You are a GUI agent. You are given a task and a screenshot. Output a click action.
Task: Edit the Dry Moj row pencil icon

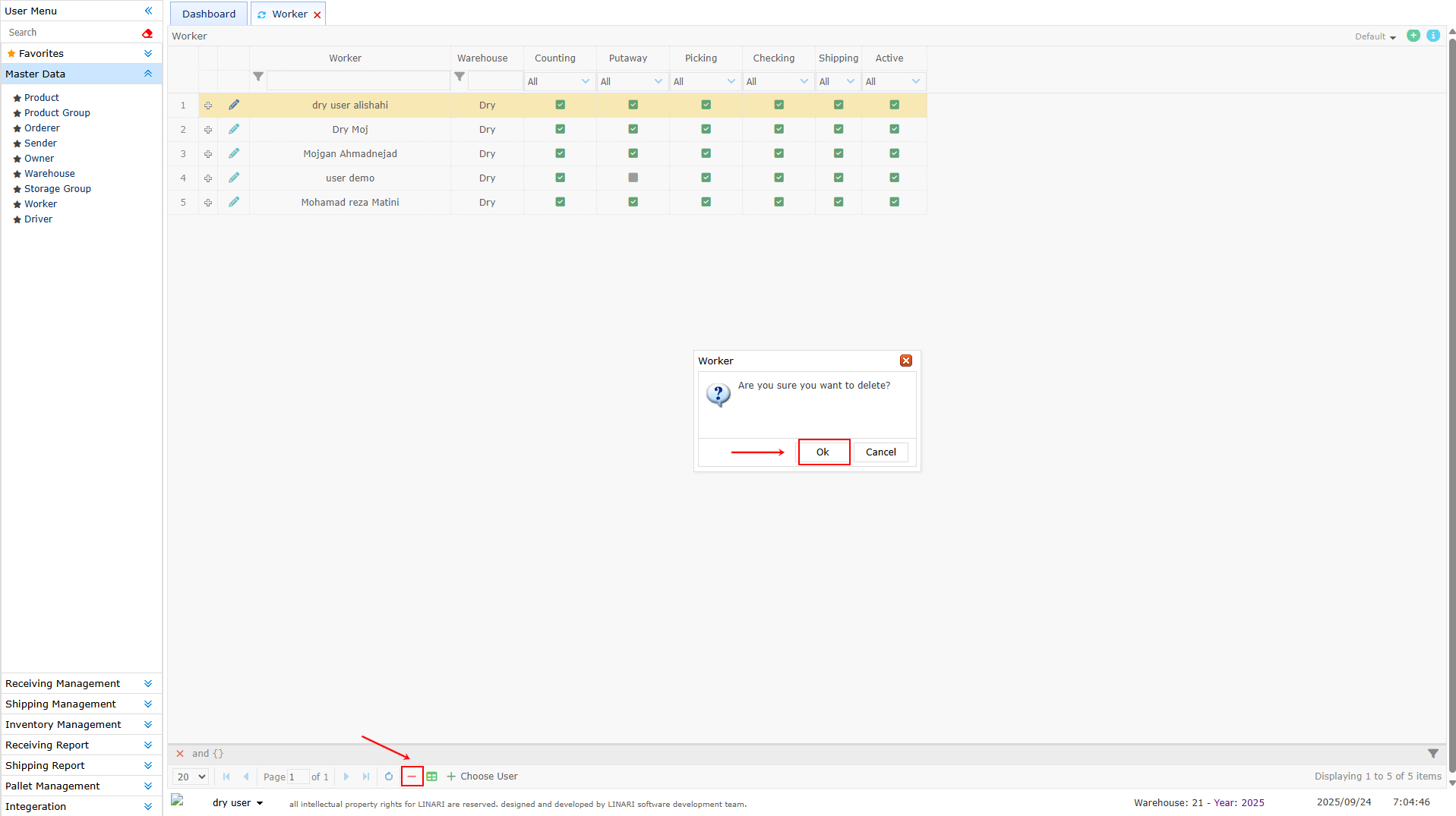[x=234, y=129]
